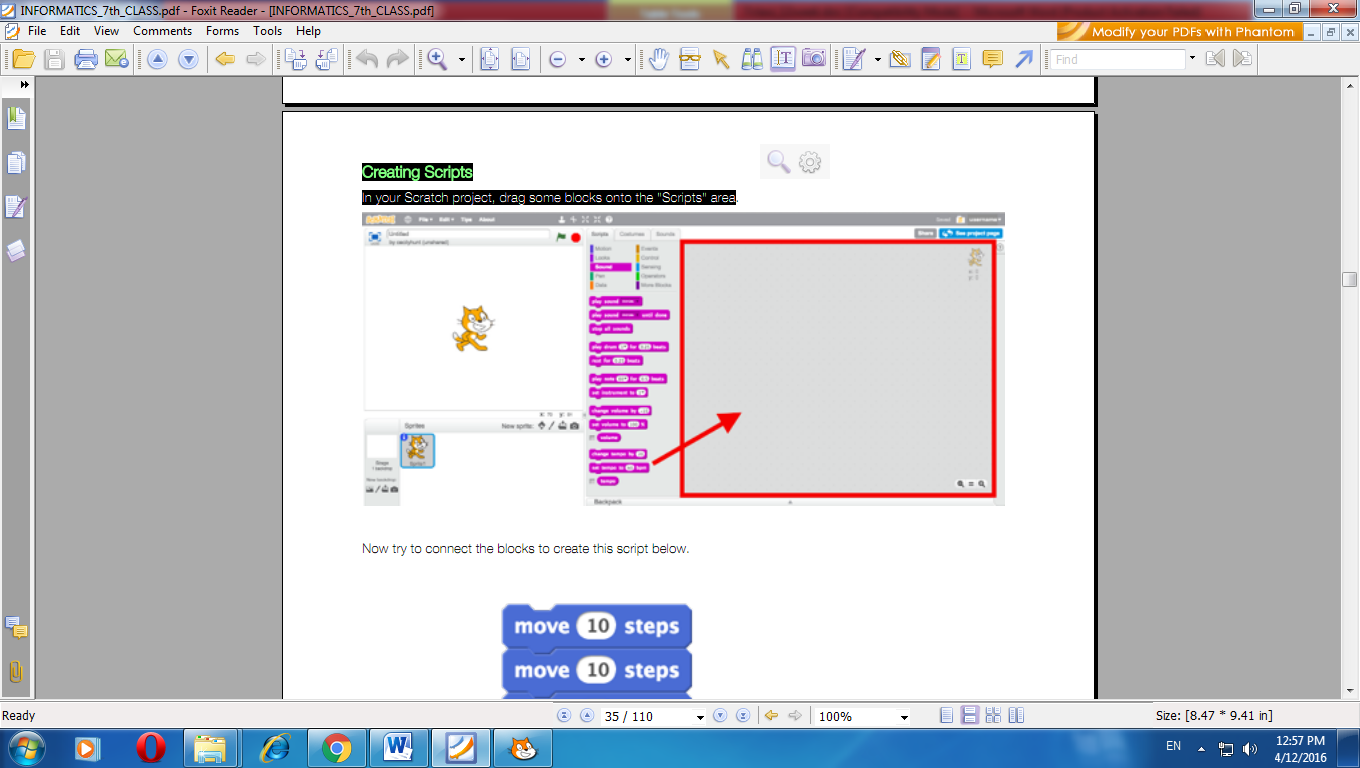
Task: Click the find next arrow icon
Action: pyautogui.click(x=1242, y=59)
